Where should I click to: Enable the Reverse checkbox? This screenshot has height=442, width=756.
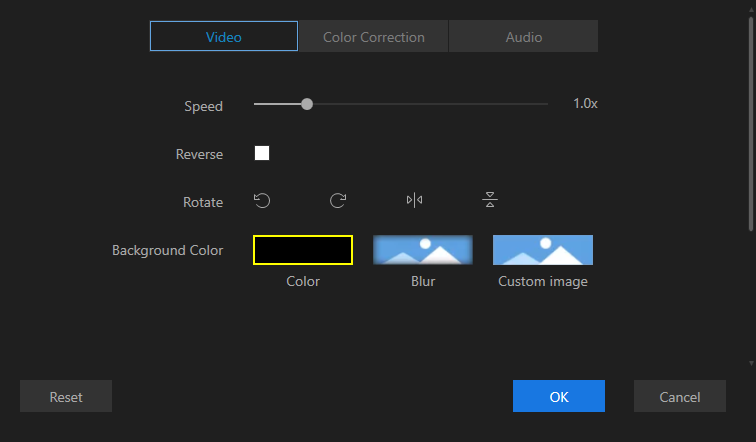(x=262, y=153)
